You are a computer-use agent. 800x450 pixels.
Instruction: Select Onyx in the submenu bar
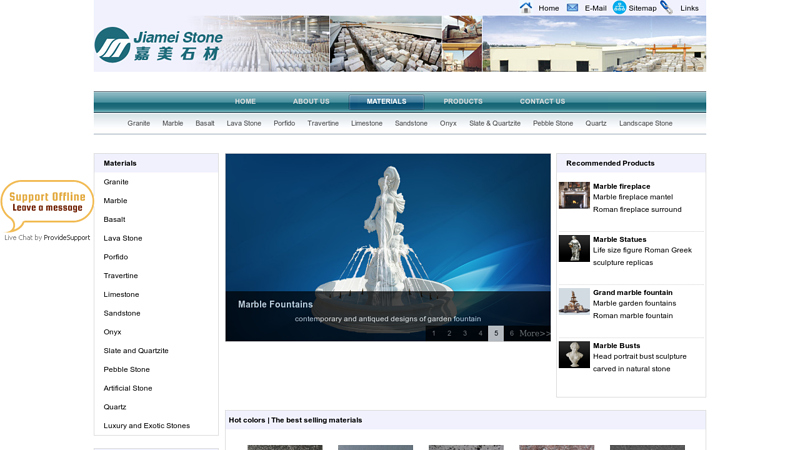448,123
